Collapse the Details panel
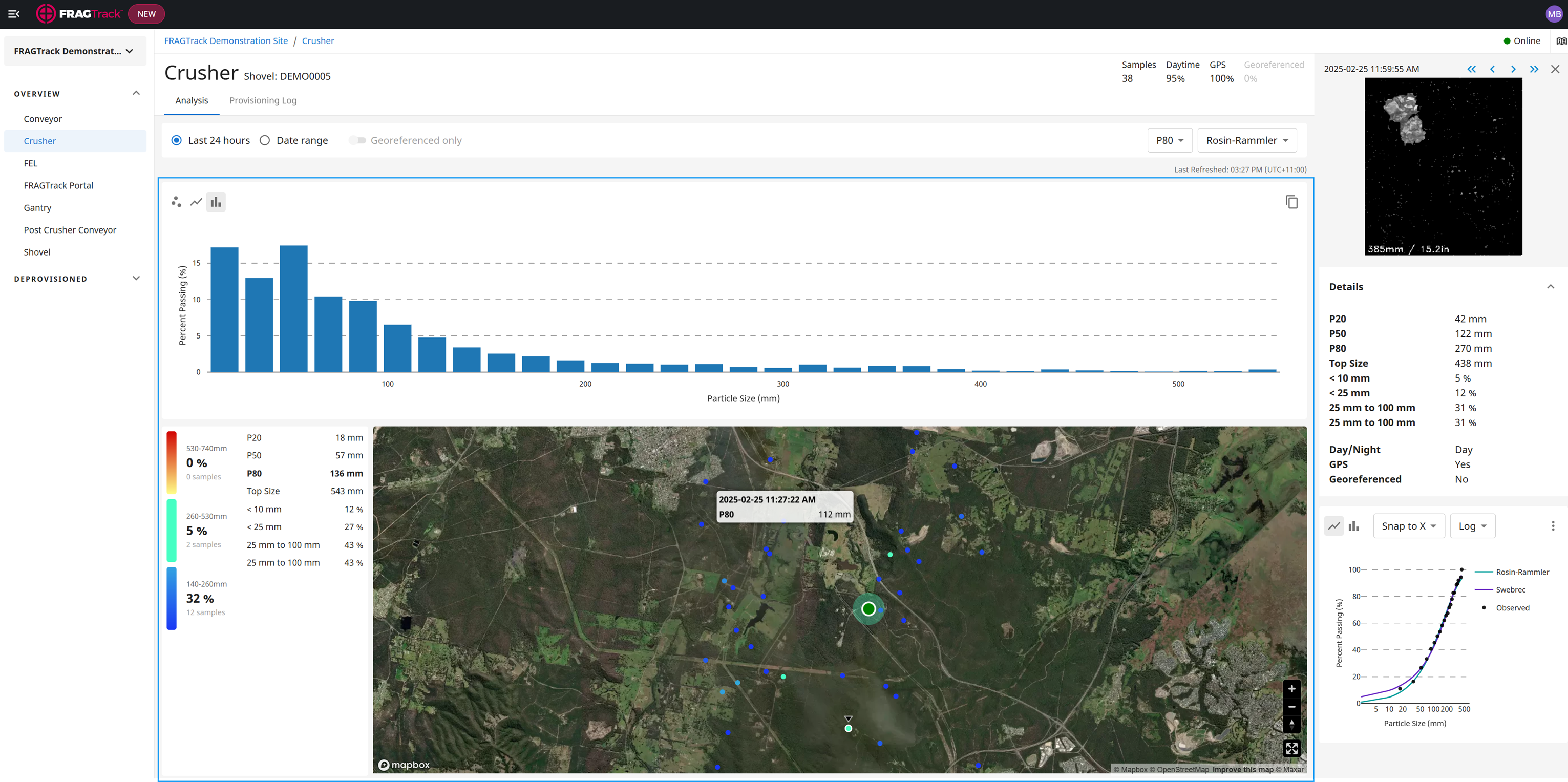 (1551, 287)
